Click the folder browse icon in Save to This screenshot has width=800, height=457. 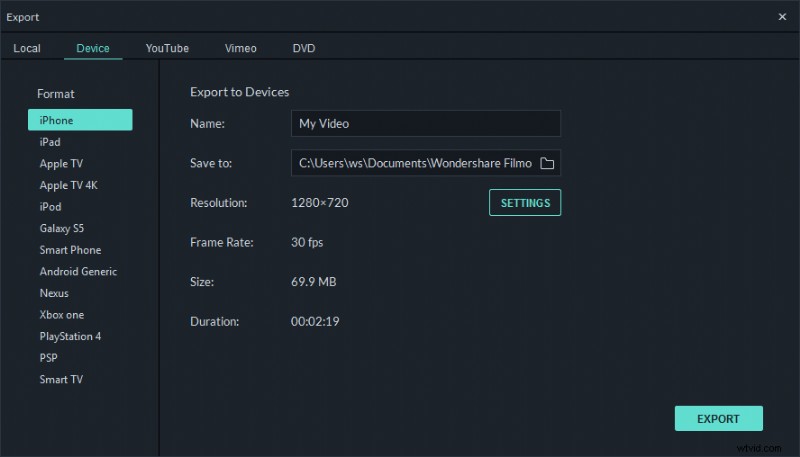point(547,163)
